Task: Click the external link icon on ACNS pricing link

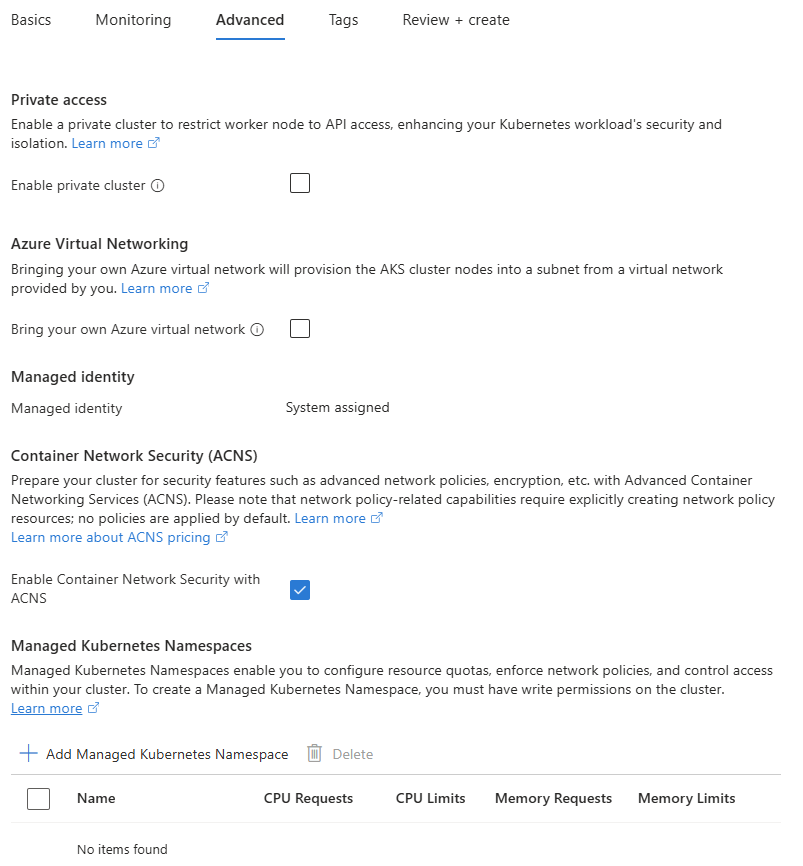Action: (222, 537)
